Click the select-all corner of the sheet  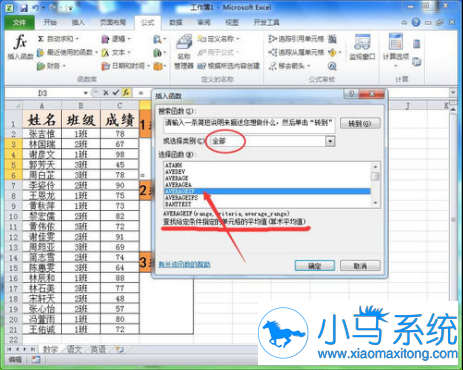pos(13,106)
